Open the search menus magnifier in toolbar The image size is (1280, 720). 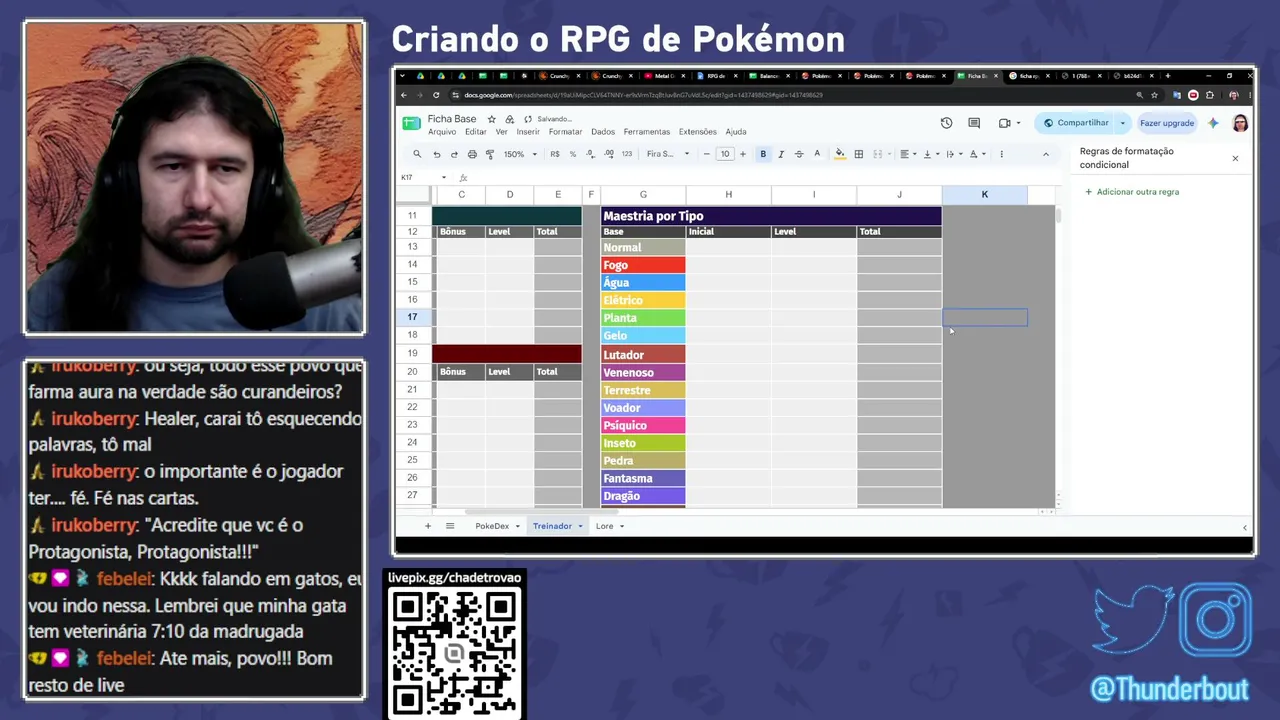tap(417, 154)
